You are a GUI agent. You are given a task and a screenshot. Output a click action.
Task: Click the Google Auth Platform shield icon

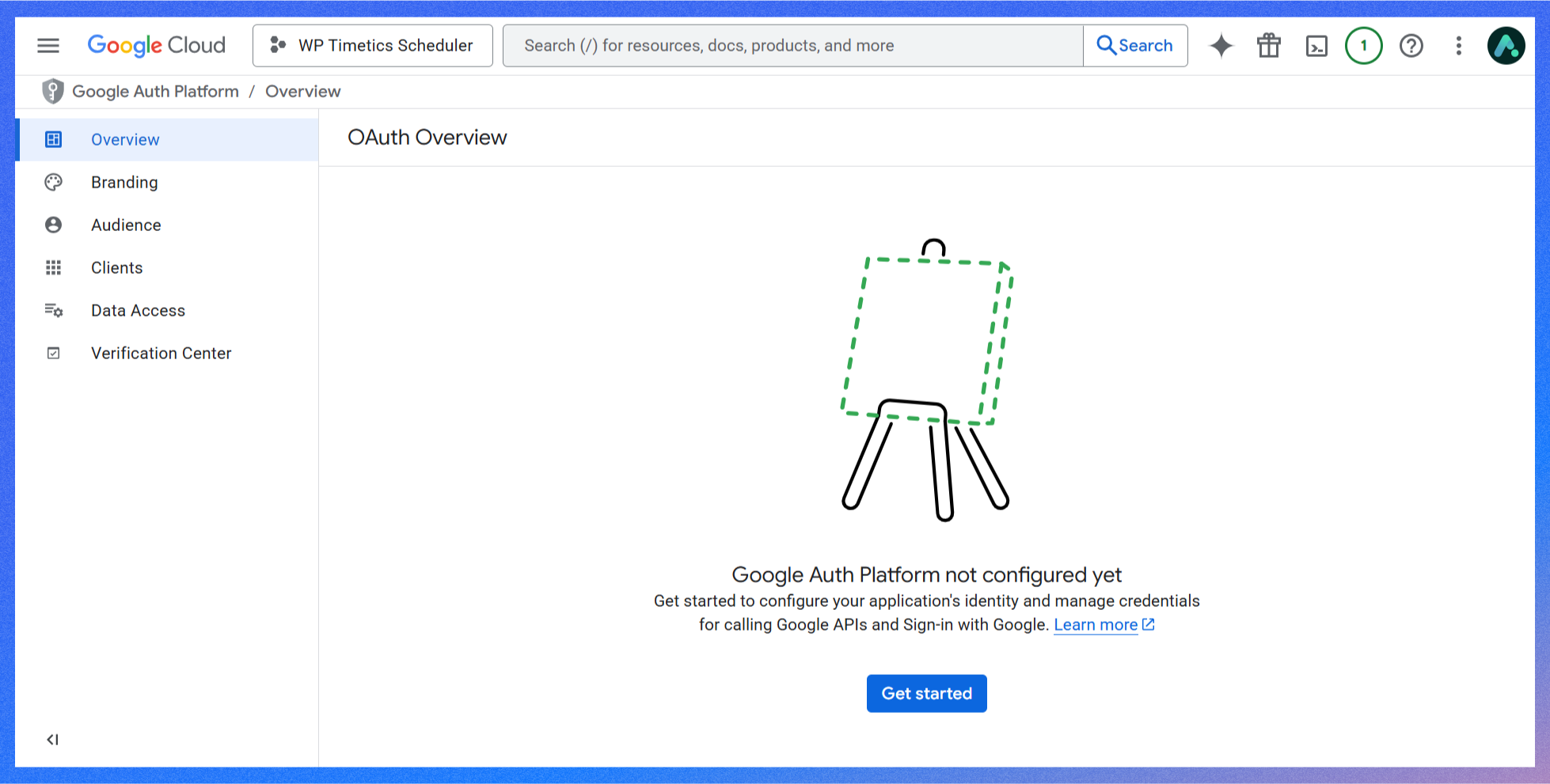(x=53, y=92)
